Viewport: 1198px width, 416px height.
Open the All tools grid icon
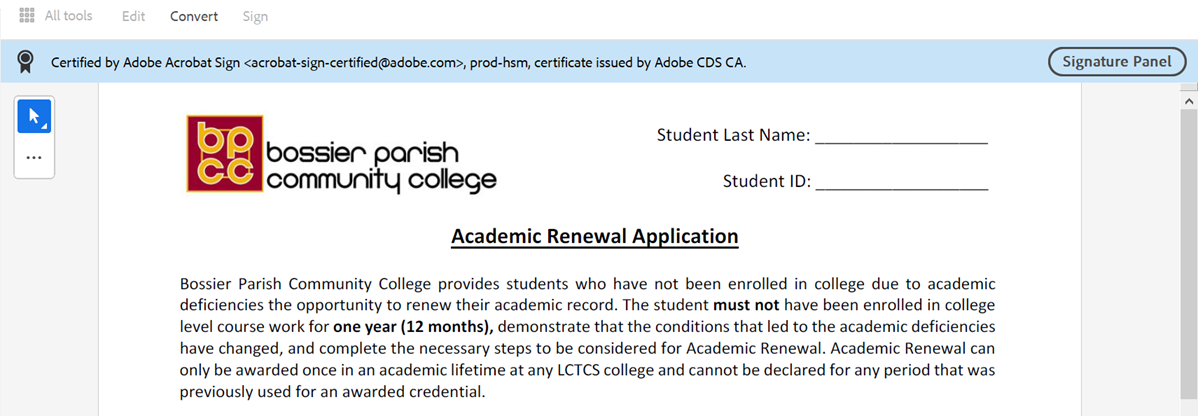pos(27,16)
